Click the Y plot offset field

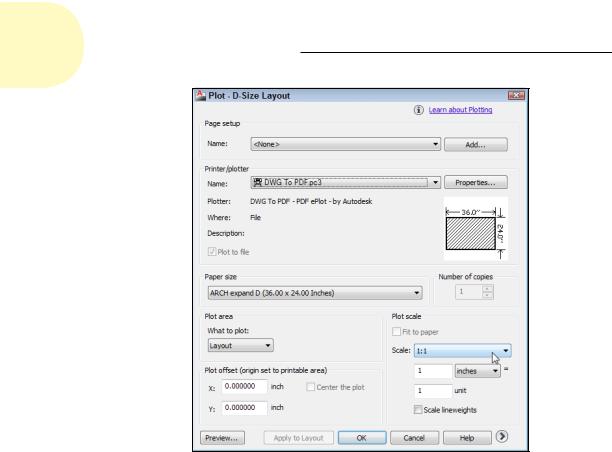pyautogui.click(x=245, y=408)
